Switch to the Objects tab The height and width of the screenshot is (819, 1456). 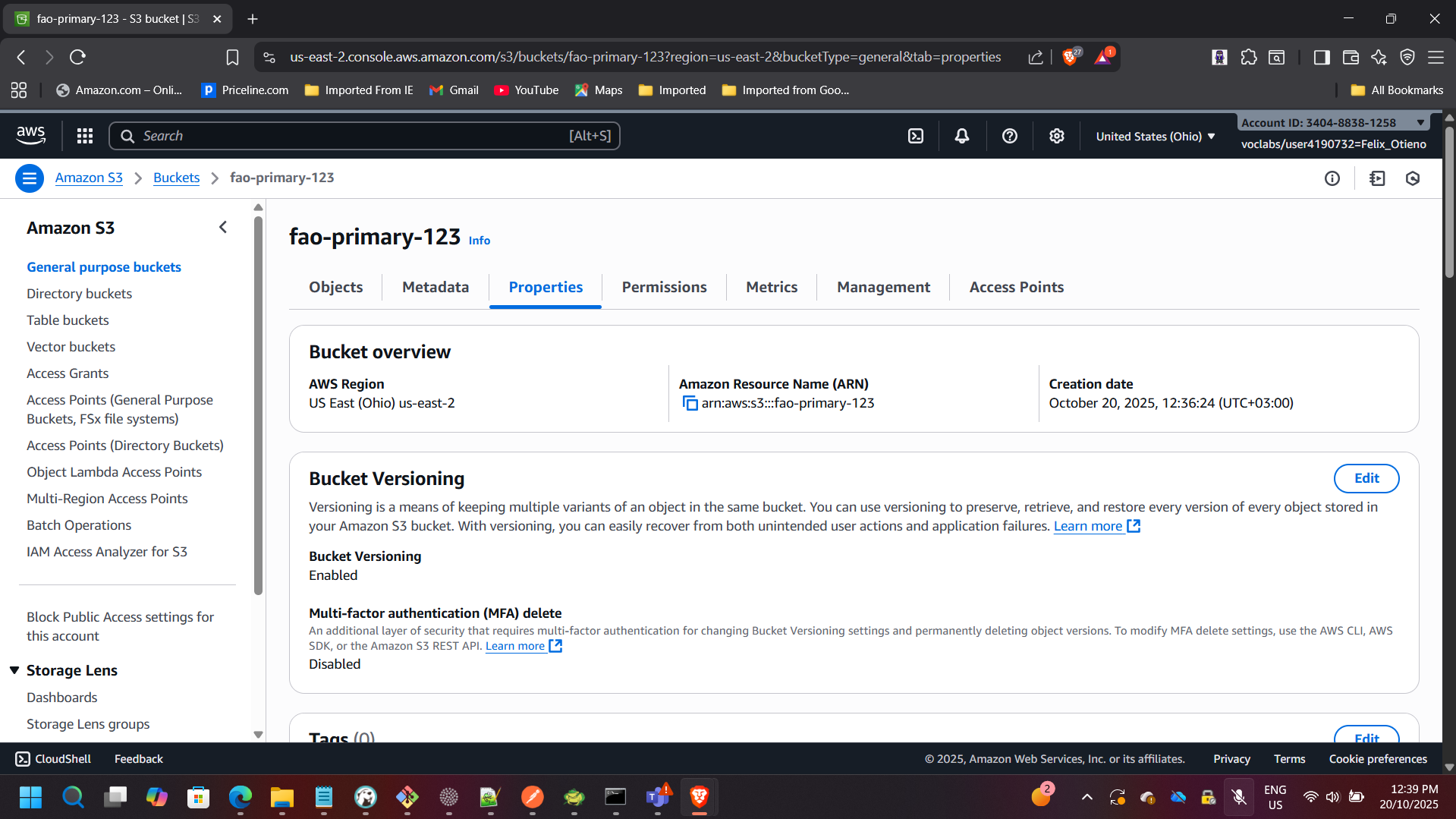click(335, 287)
